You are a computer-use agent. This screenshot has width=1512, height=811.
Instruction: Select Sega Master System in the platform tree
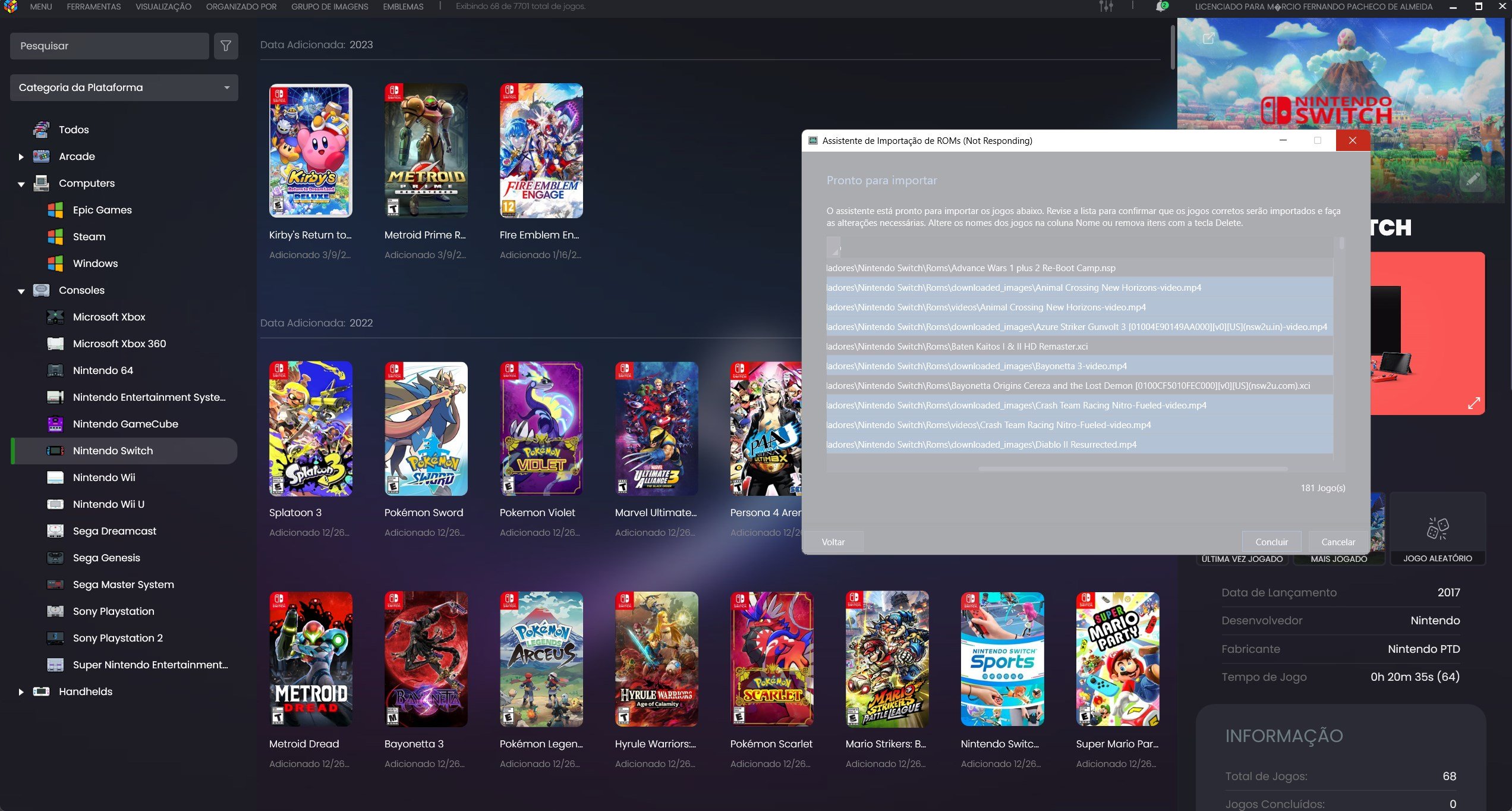[x=124, y=584]
